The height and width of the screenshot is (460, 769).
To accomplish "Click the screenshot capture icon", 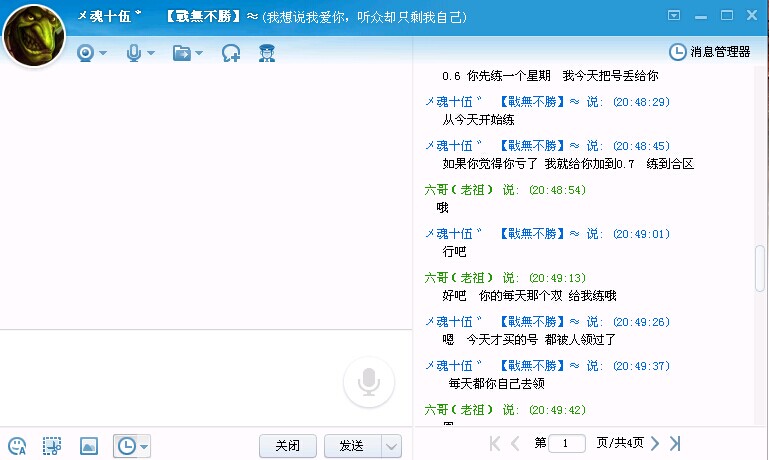I will (52, 446).
